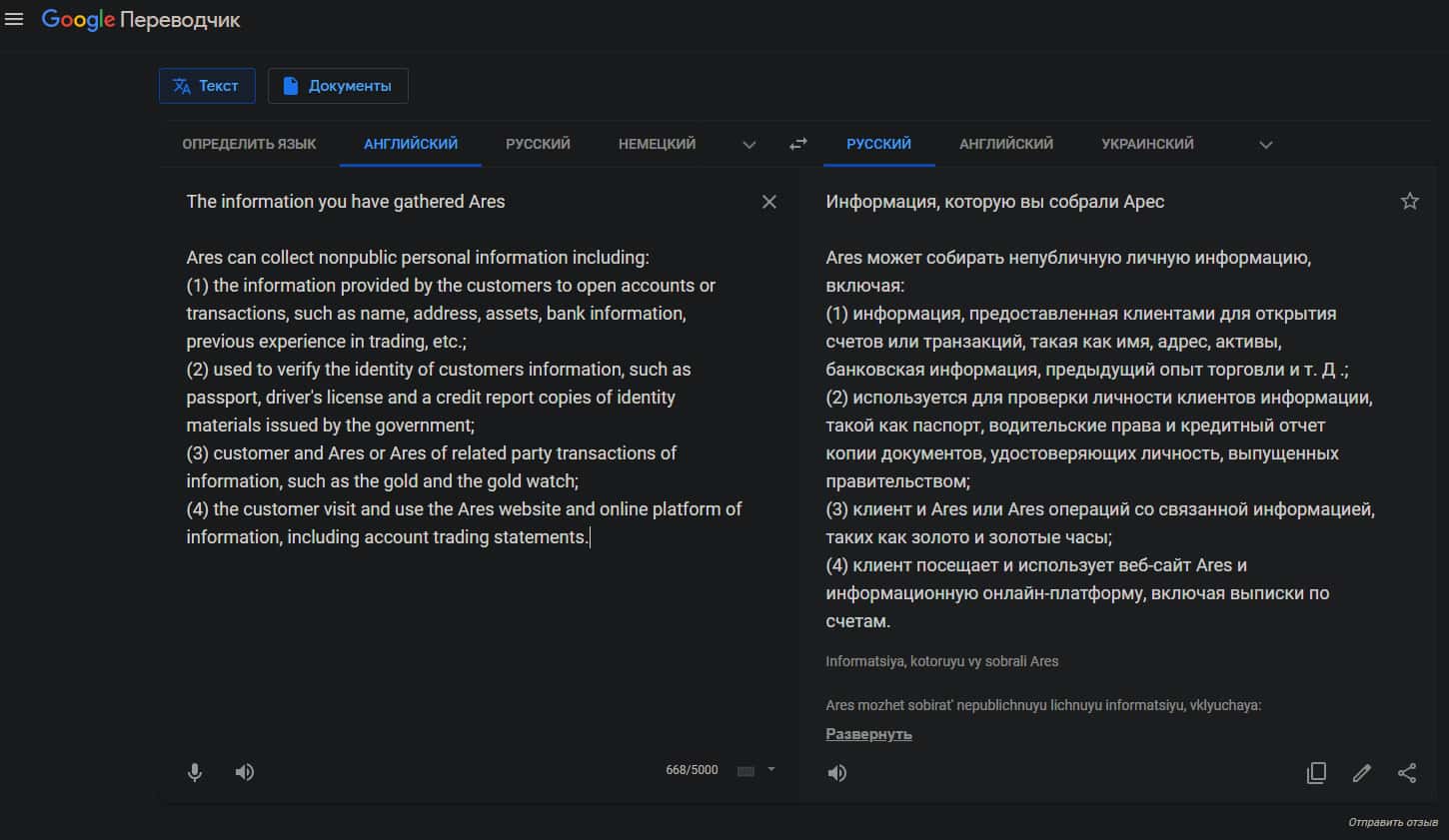Listen to the Russian translation audio
The height and width of the screenshot is (840, 1449).
(x=837, y=773)
